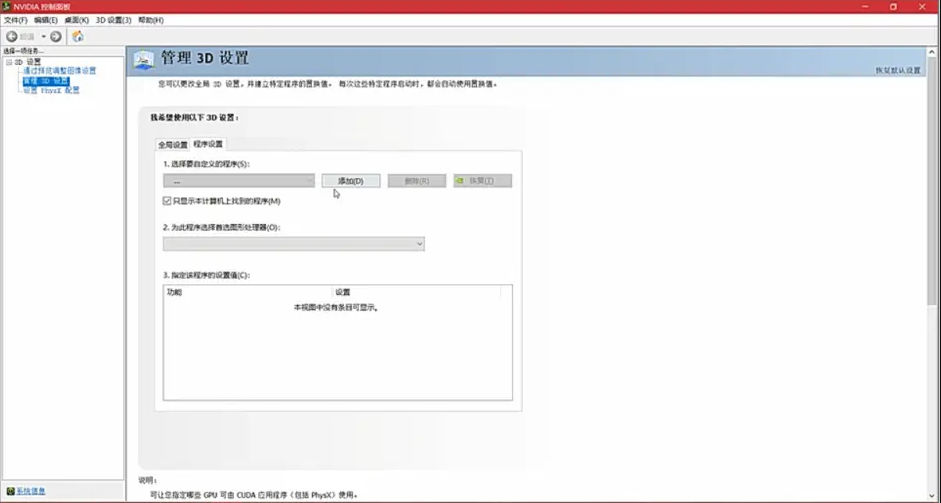The width and height of the screenshot is (941, 503).
Task: Open the 文件(F) menu
Action: point(16,20)
